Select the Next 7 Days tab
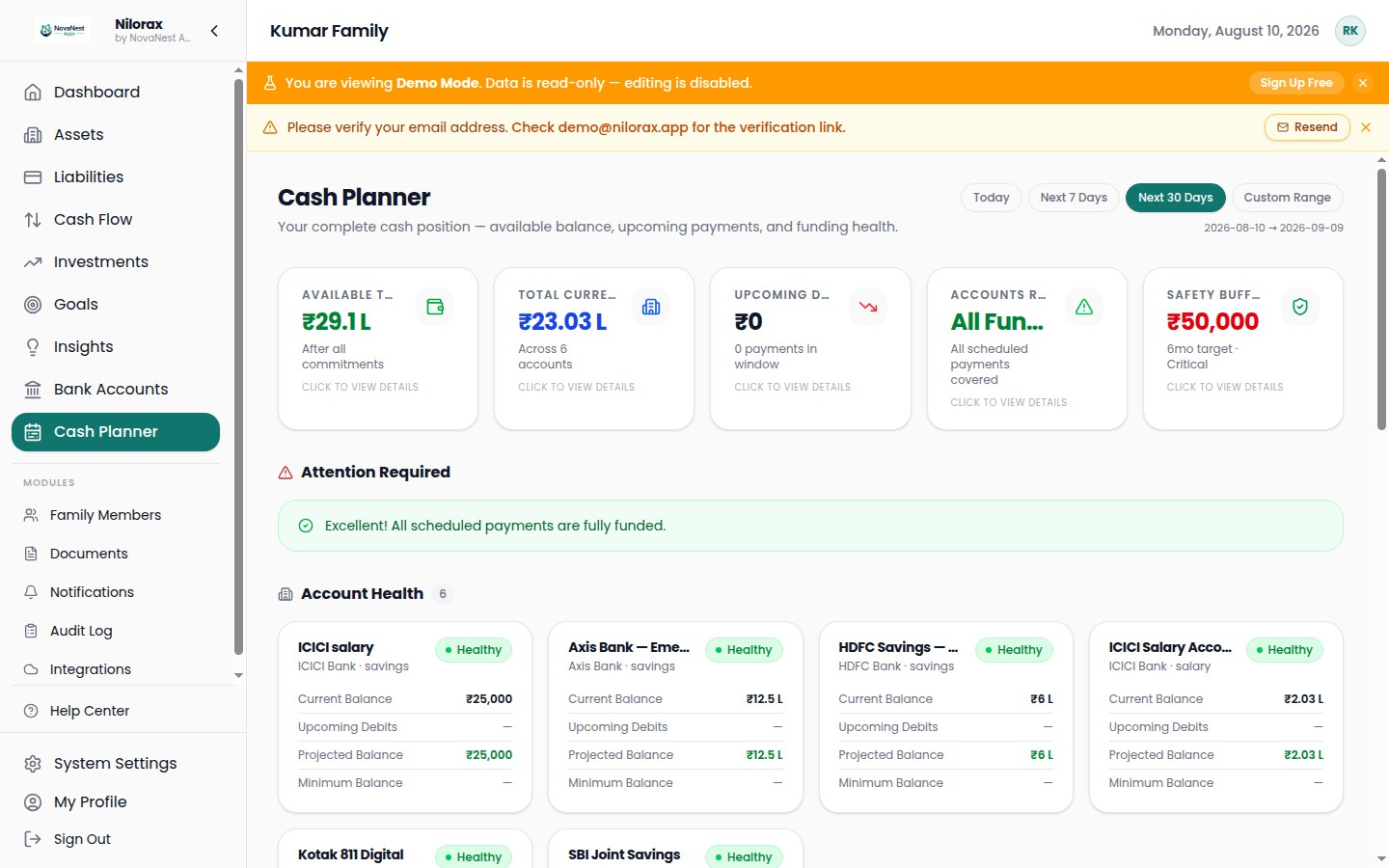 [1074, 198]
